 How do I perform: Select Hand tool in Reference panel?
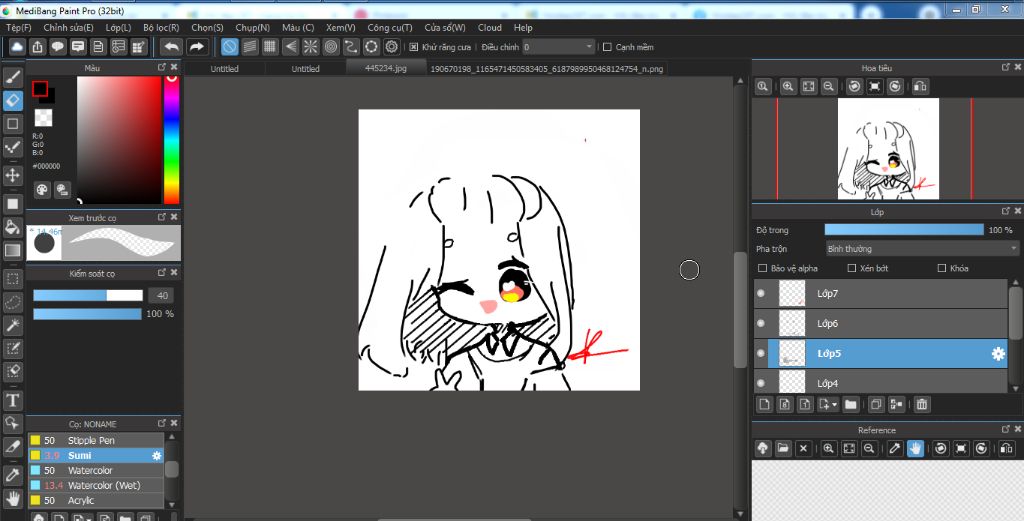915,448
